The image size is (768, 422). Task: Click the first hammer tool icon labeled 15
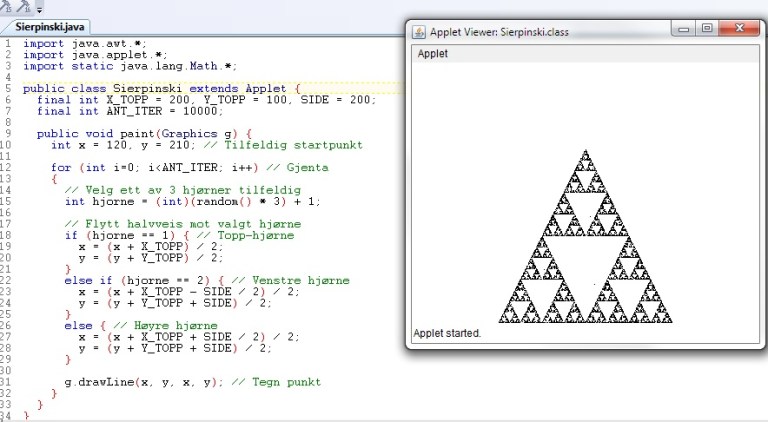tap(7, 7)
